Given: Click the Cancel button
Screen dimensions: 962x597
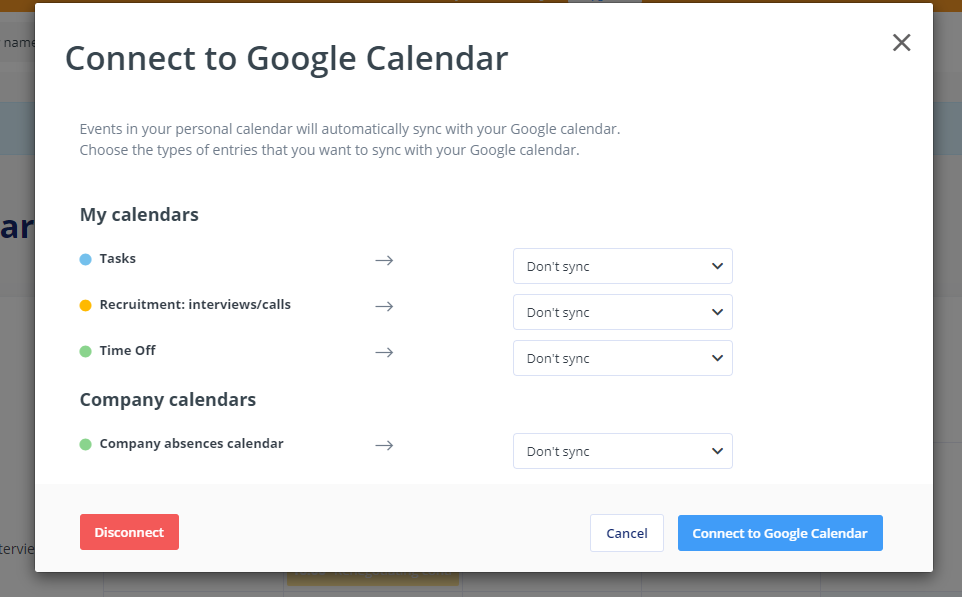Looking at the screenshot, I should (x=627, y=533).
